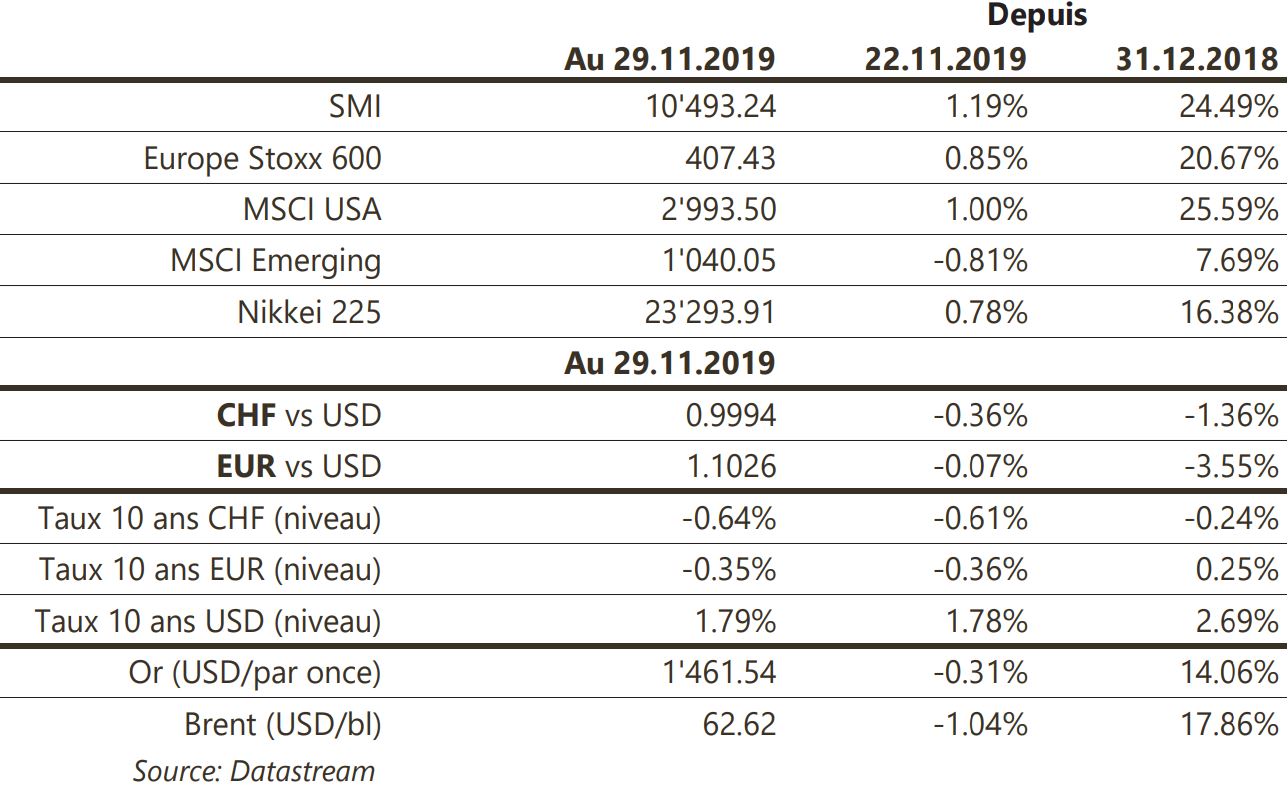
Task: Click the 22.11.2019 column header
Action: 945,59
